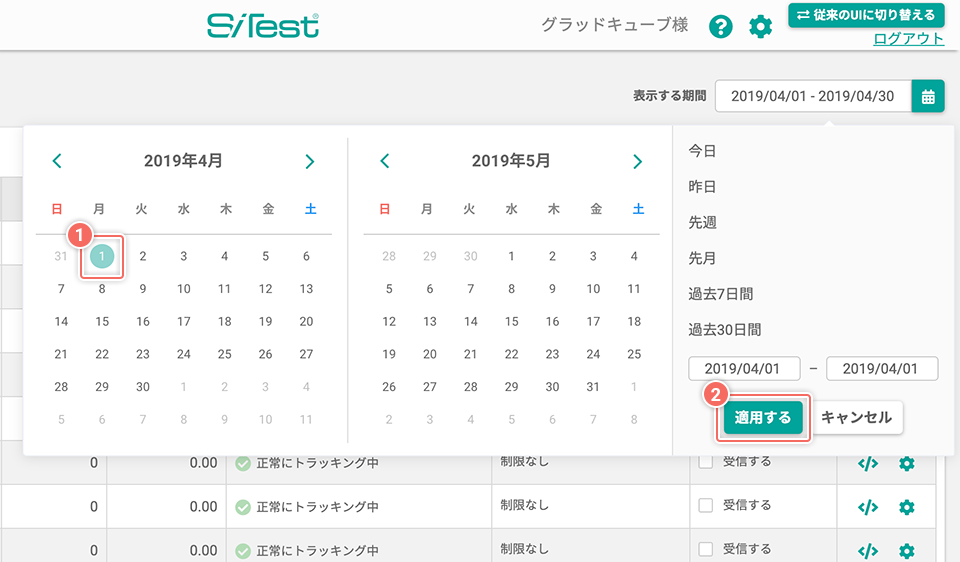Select April 15 in calendar
960x562 pixels.
pyautogui.click(x=102, y=321)
